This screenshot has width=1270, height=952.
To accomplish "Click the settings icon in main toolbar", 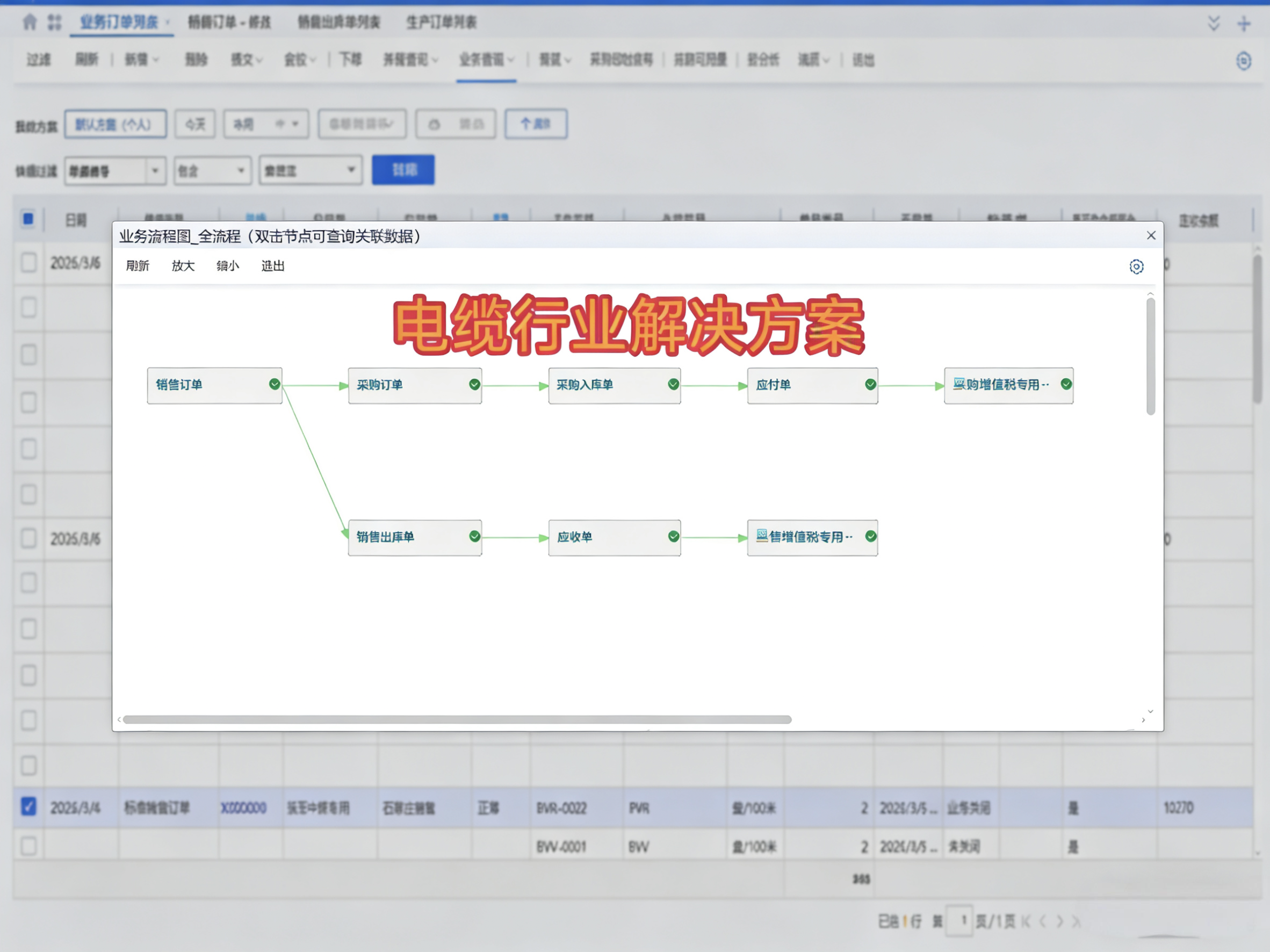I will (x=1243, y=60).
